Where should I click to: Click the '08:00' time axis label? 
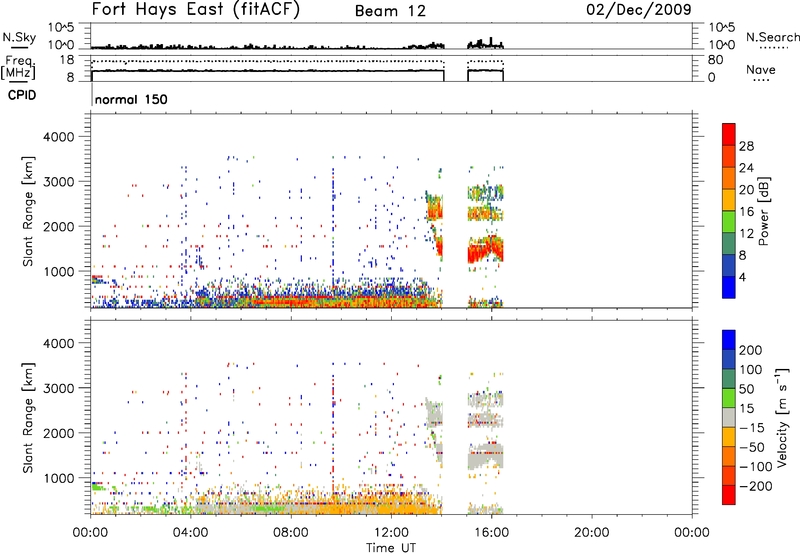click(x=291, y=533)
